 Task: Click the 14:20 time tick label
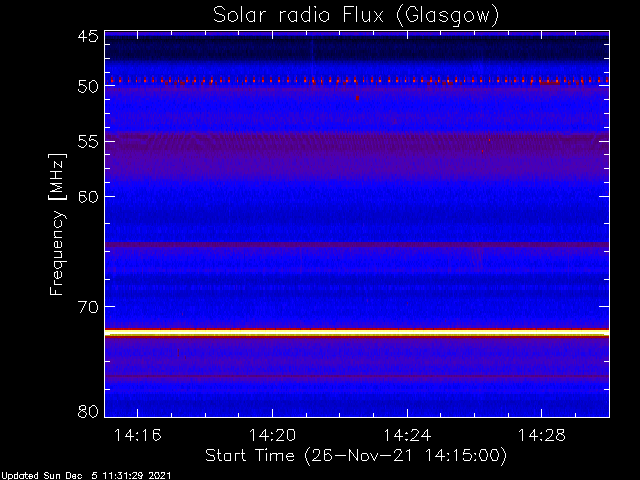[x=272, y=435]
